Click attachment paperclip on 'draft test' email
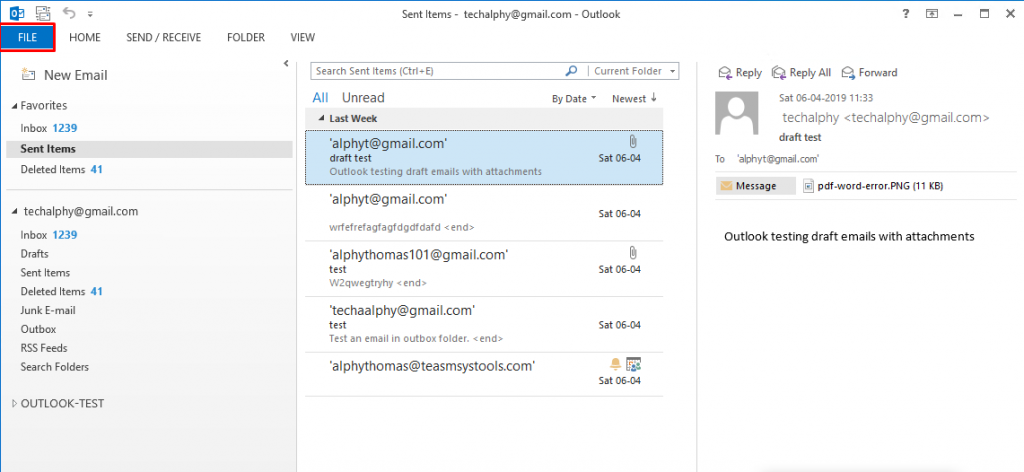 click(632, 142)
